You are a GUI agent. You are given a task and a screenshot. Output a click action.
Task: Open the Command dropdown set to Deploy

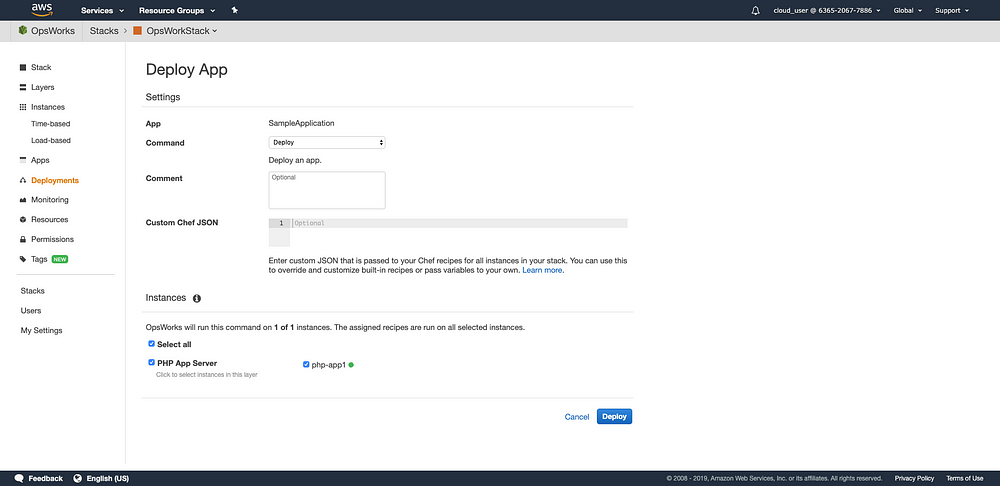pyautogui.click(x=327, y=142)
